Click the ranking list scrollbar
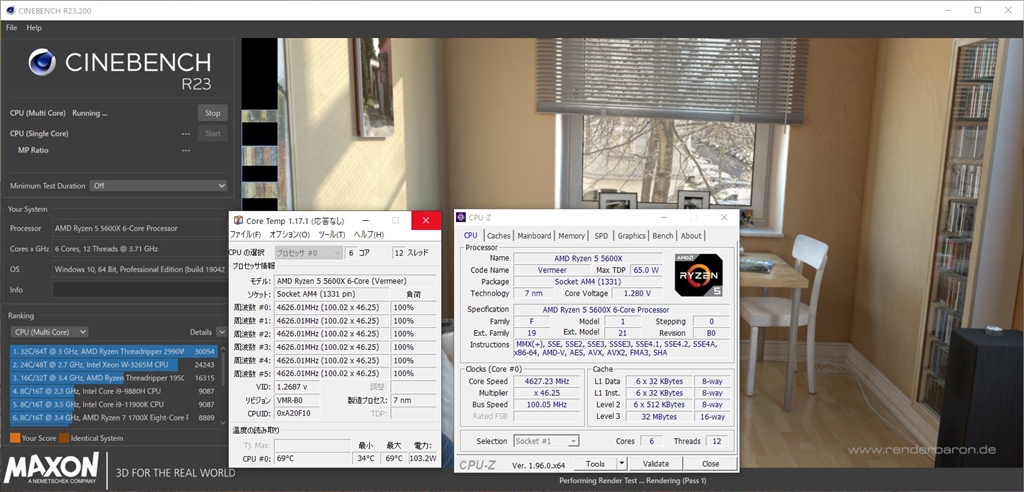 click(224, 385)
